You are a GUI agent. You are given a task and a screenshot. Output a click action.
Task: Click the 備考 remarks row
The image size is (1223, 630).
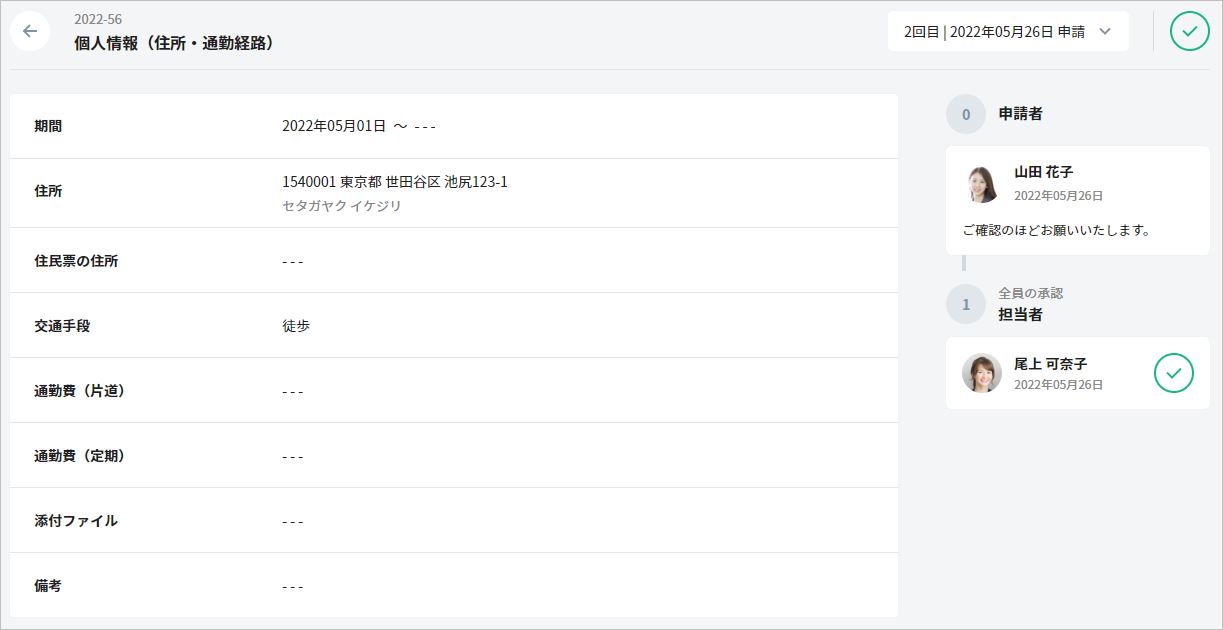click(x=453, y=586)
